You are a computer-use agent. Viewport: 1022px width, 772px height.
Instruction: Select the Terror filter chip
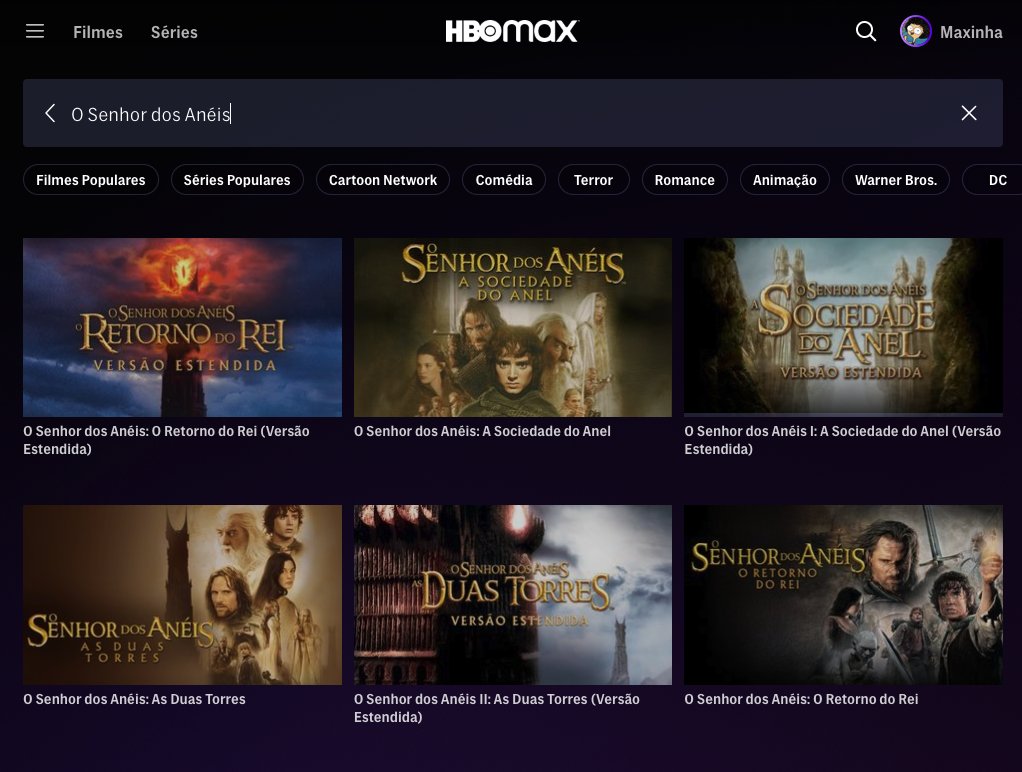click(x=593, y=180)
